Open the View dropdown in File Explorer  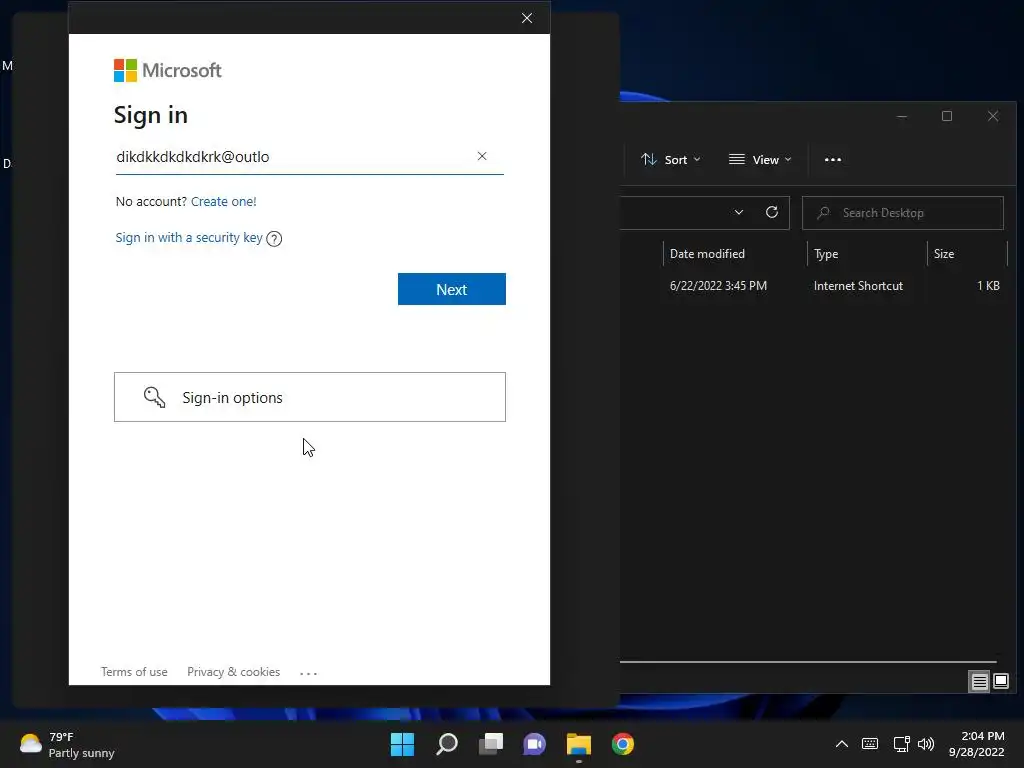pos(760,160)
